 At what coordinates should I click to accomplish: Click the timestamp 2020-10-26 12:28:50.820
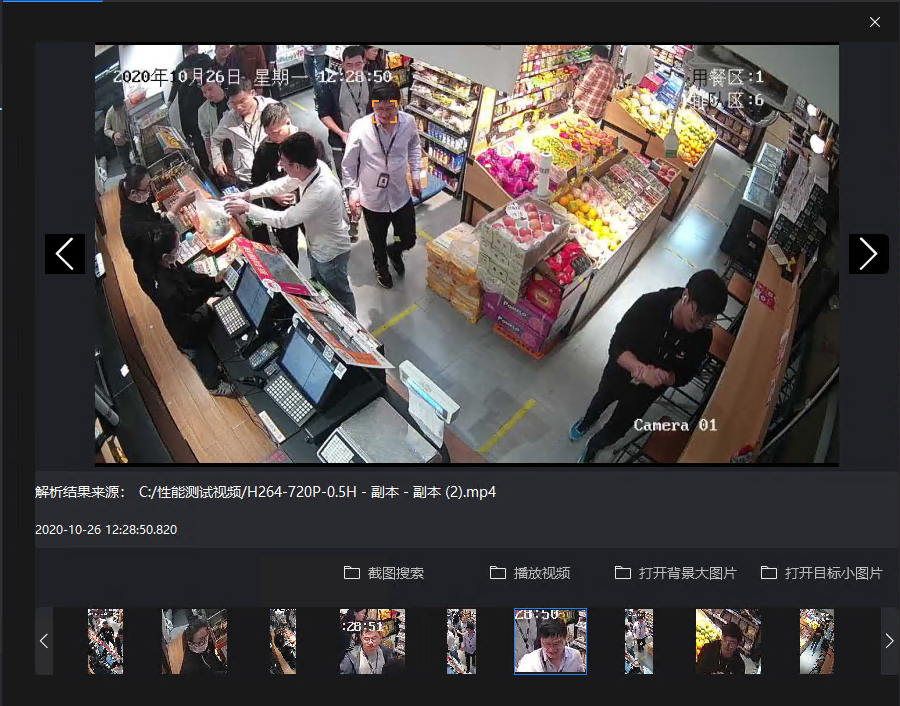coord(106,530)
